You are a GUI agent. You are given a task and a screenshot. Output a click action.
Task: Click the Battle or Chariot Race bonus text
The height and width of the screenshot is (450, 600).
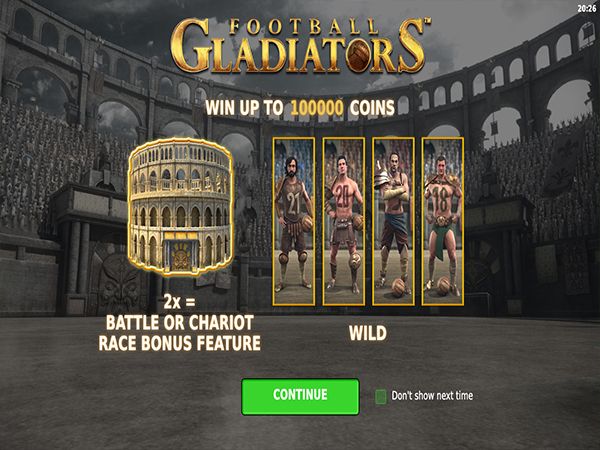[x=179, y=333]
